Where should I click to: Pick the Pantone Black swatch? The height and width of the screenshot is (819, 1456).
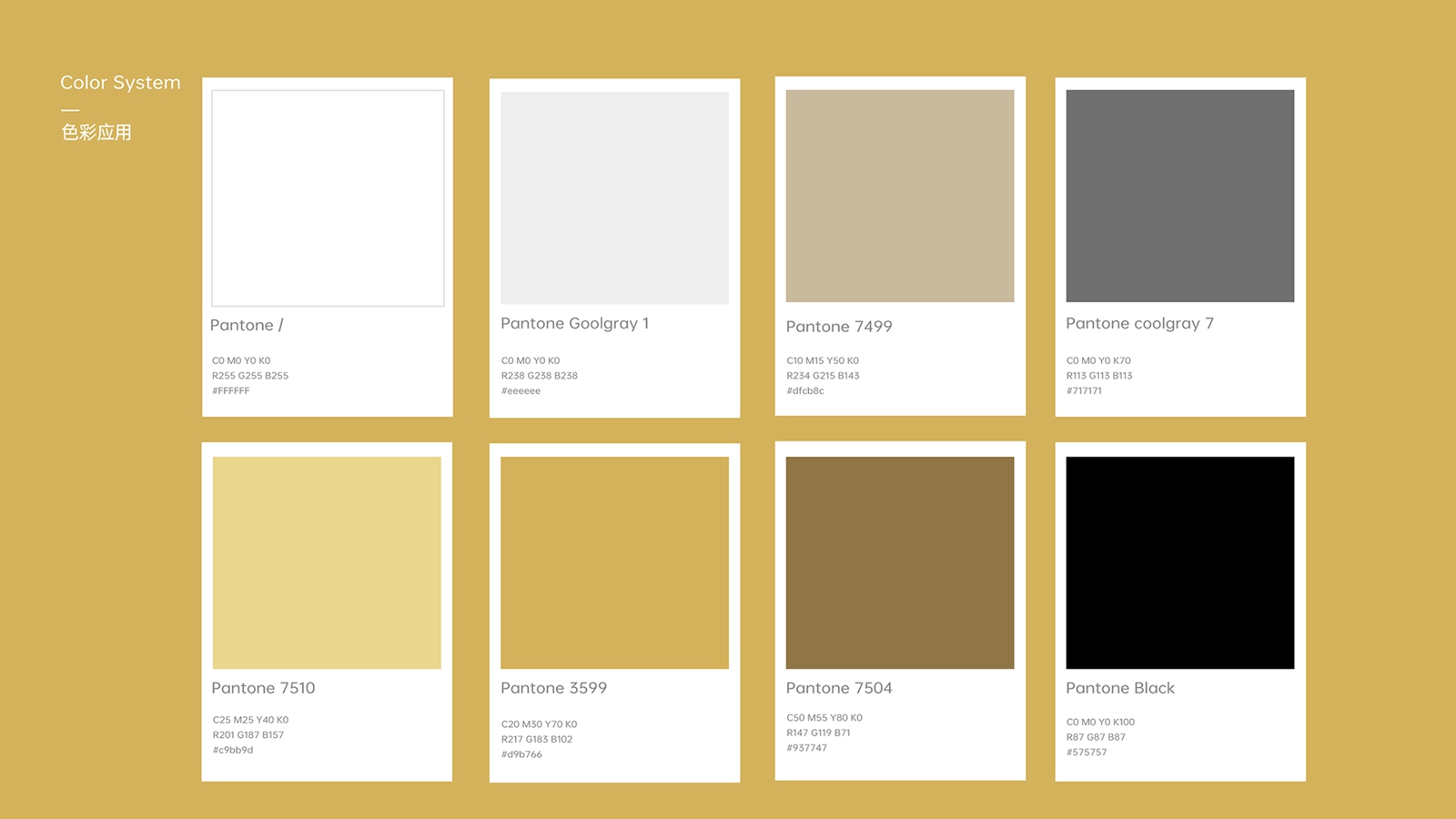[1180, 562]
